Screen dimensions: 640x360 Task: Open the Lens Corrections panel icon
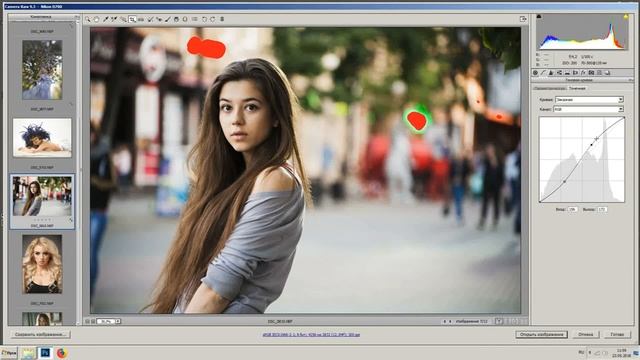pyautogui.click(x=575, y=73)
